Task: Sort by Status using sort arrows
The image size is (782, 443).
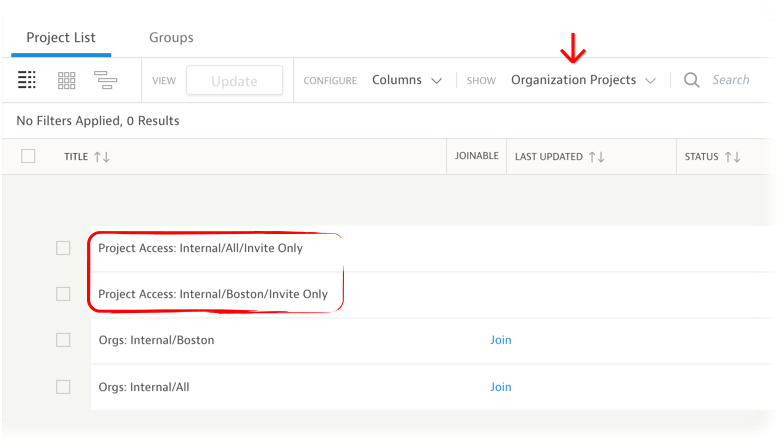Action: pos(732,157)
